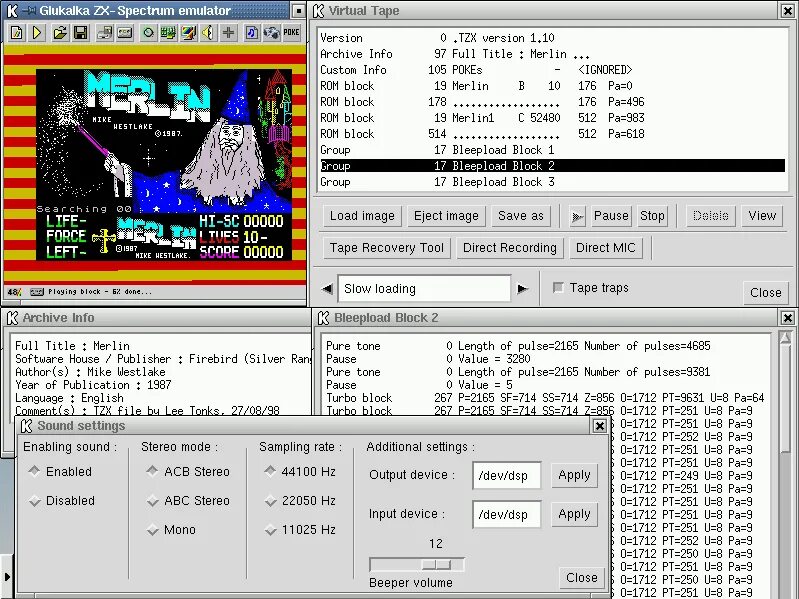Image resolution: width=799 pixels, height=599 pixels.
Task: Open sound settings via speaker icon
Action: pos(208,33)
